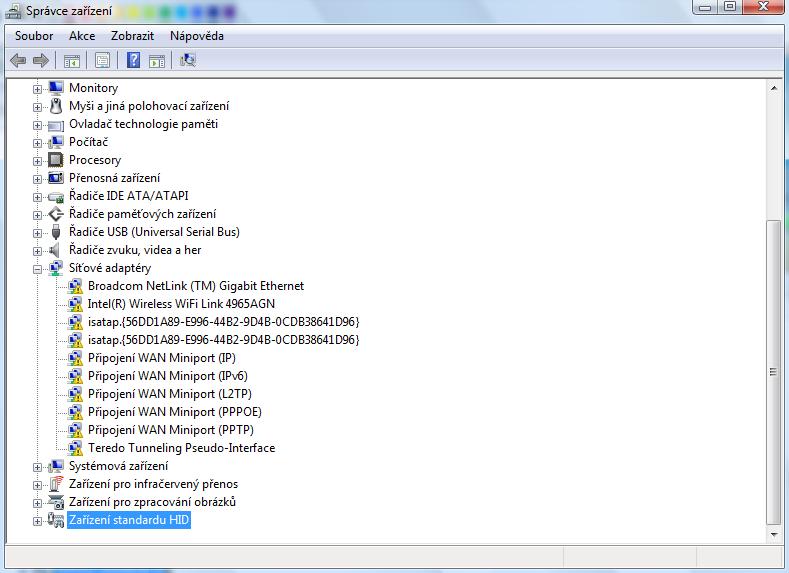Select Broadcom NetLink Gigabit Ethernet adapter
This screenshot has width=789, height=573.
(x=195, y=286)
